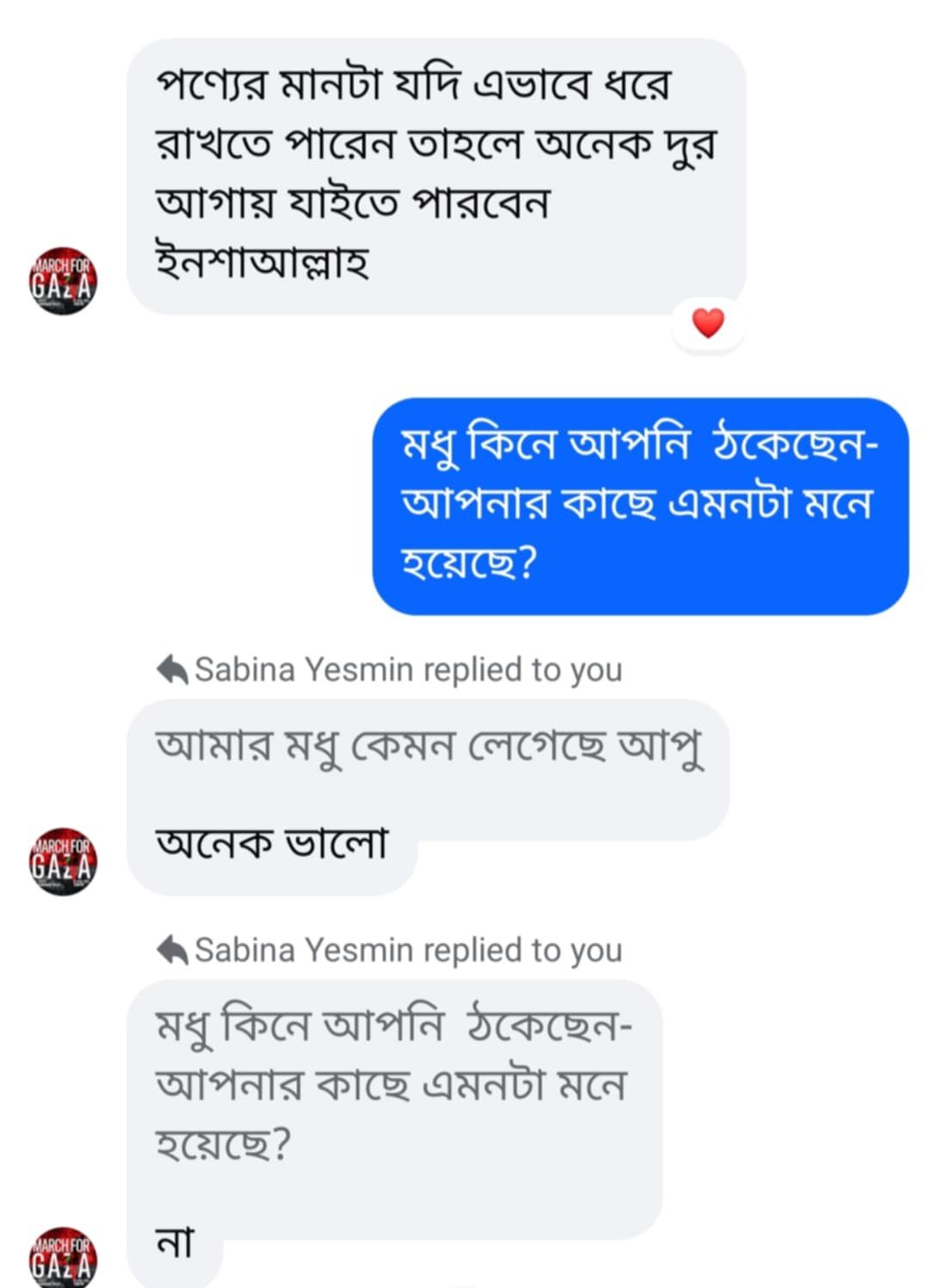The width and height of the screenshot is (929, 1288).
Task: Open March for Gaza avatar beside "না" message
Action: tap(63, 1258)
